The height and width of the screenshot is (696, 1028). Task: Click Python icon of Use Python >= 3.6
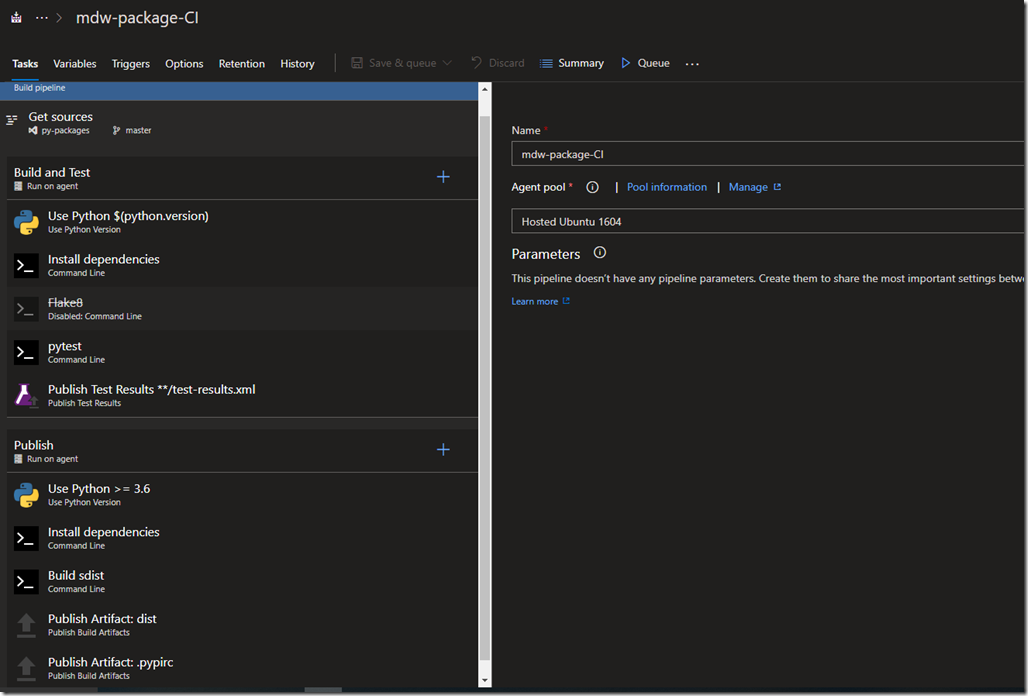tap(26, 495)
